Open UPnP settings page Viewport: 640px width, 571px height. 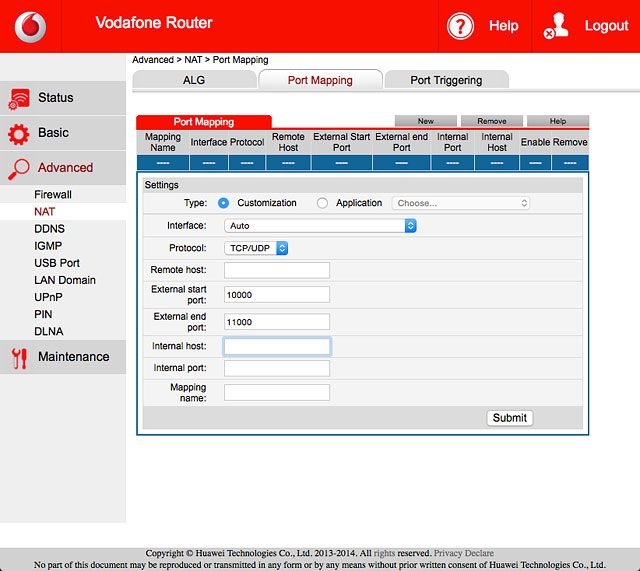click(48, 297)
